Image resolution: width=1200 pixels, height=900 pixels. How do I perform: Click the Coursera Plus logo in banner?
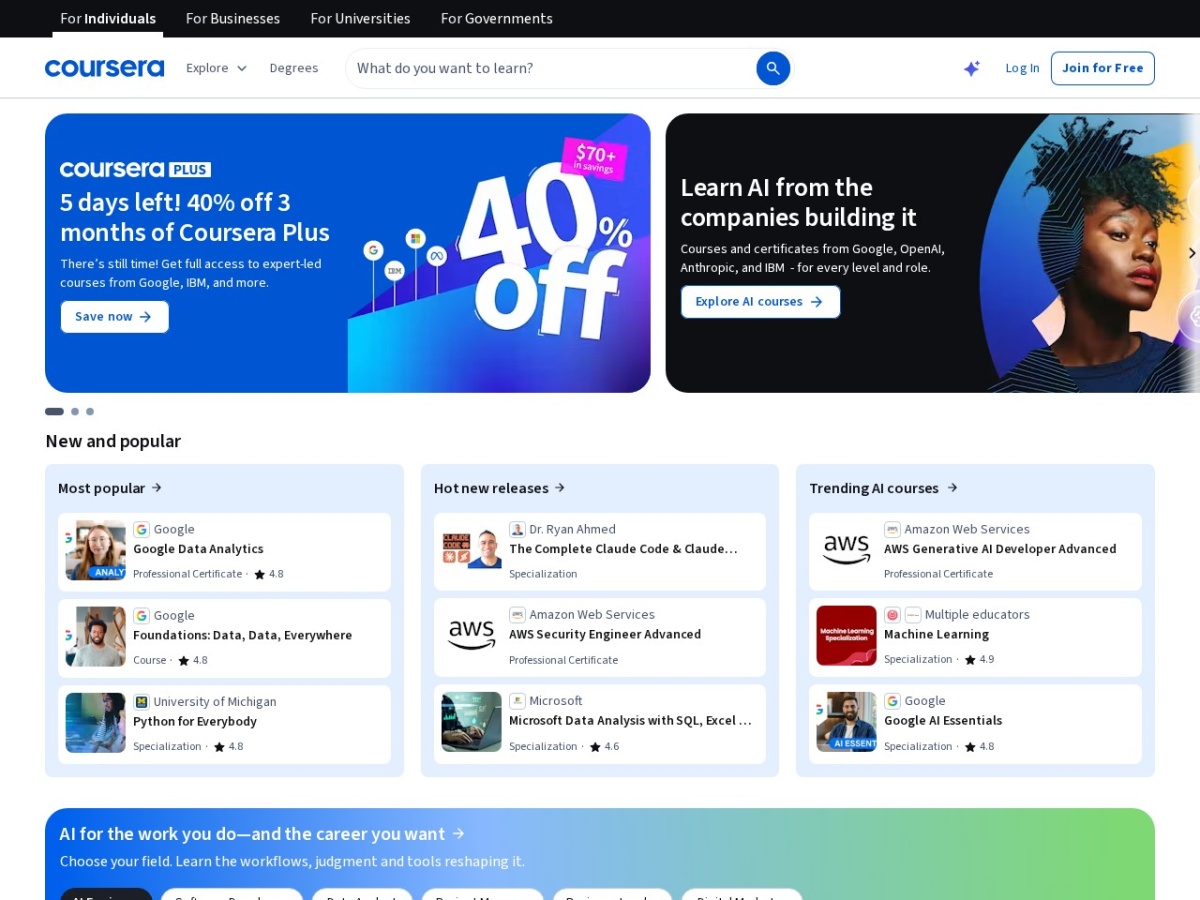click(x=135, y=169)
